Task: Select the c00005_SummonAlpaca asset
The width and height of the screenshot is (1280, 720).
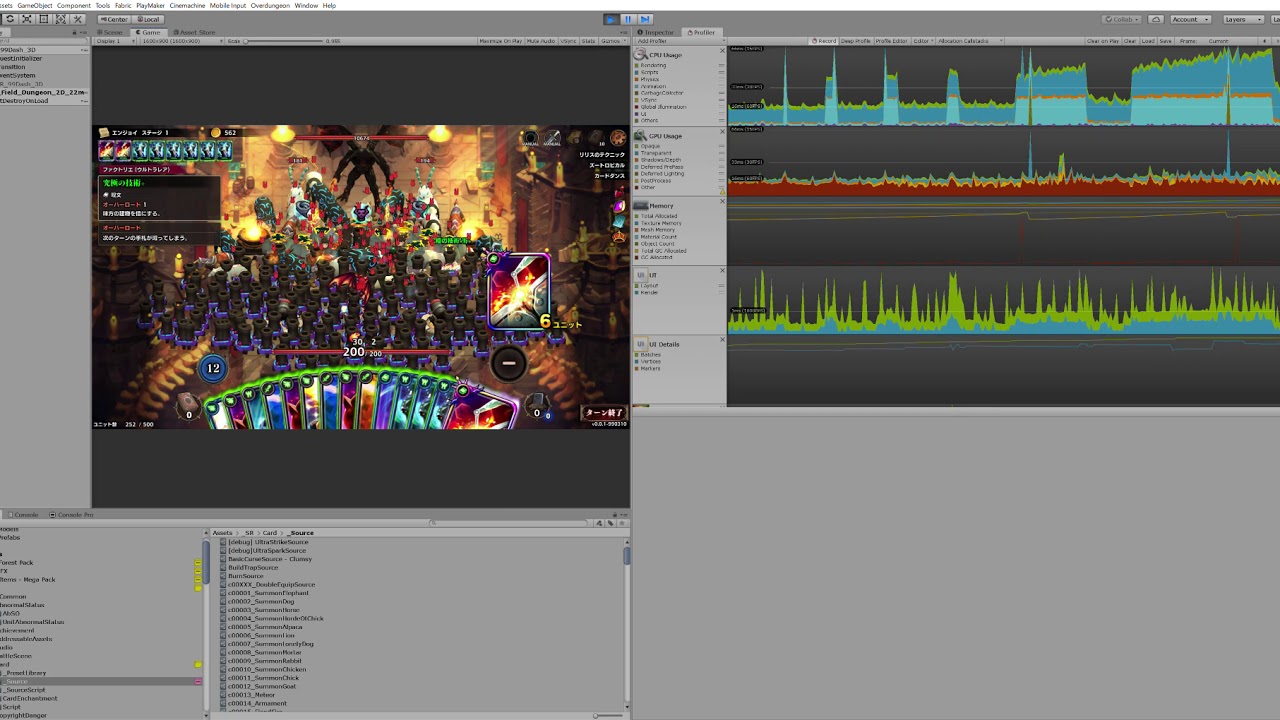Action: 264,627
